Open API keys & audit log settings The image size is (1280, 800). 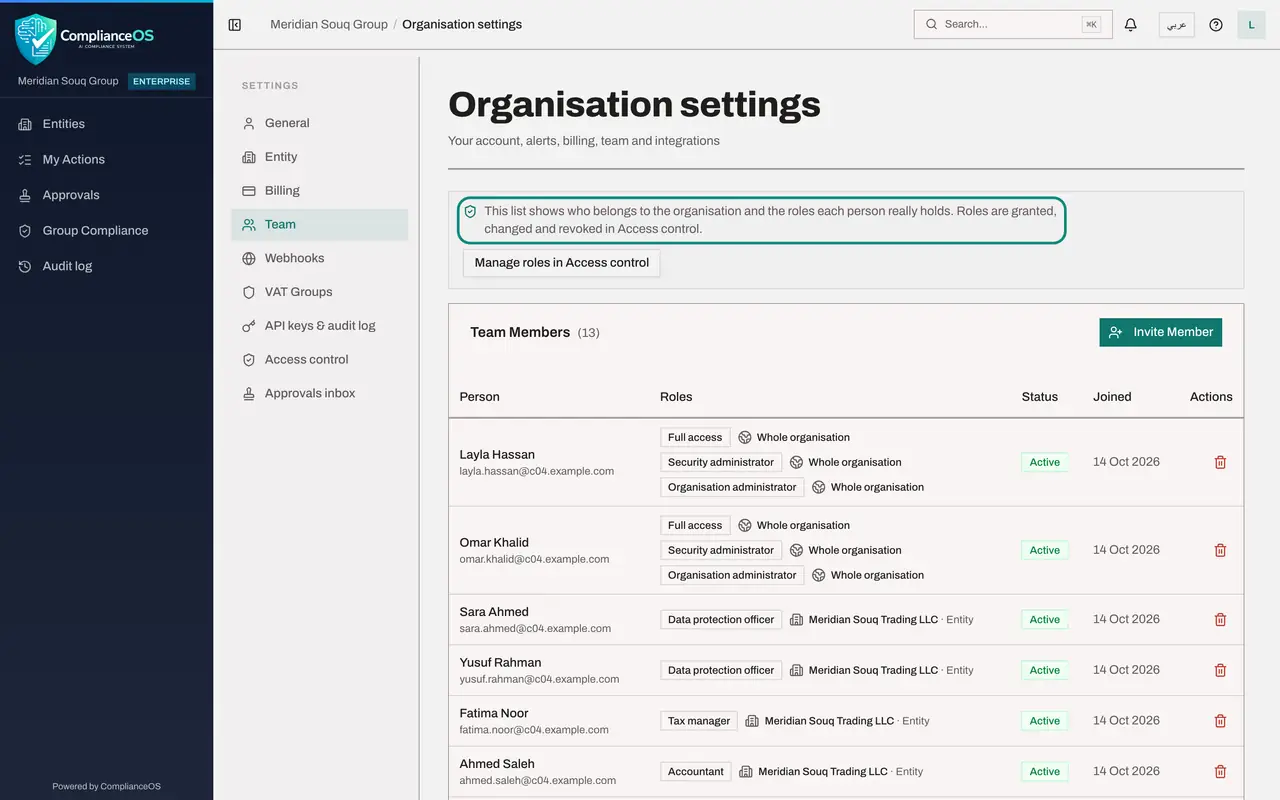[x=319, y=326]
